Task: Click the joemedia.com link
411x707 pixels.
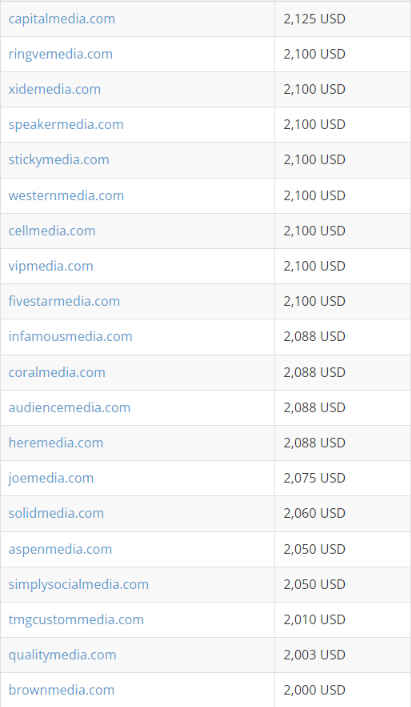Action: click(51, 478)
